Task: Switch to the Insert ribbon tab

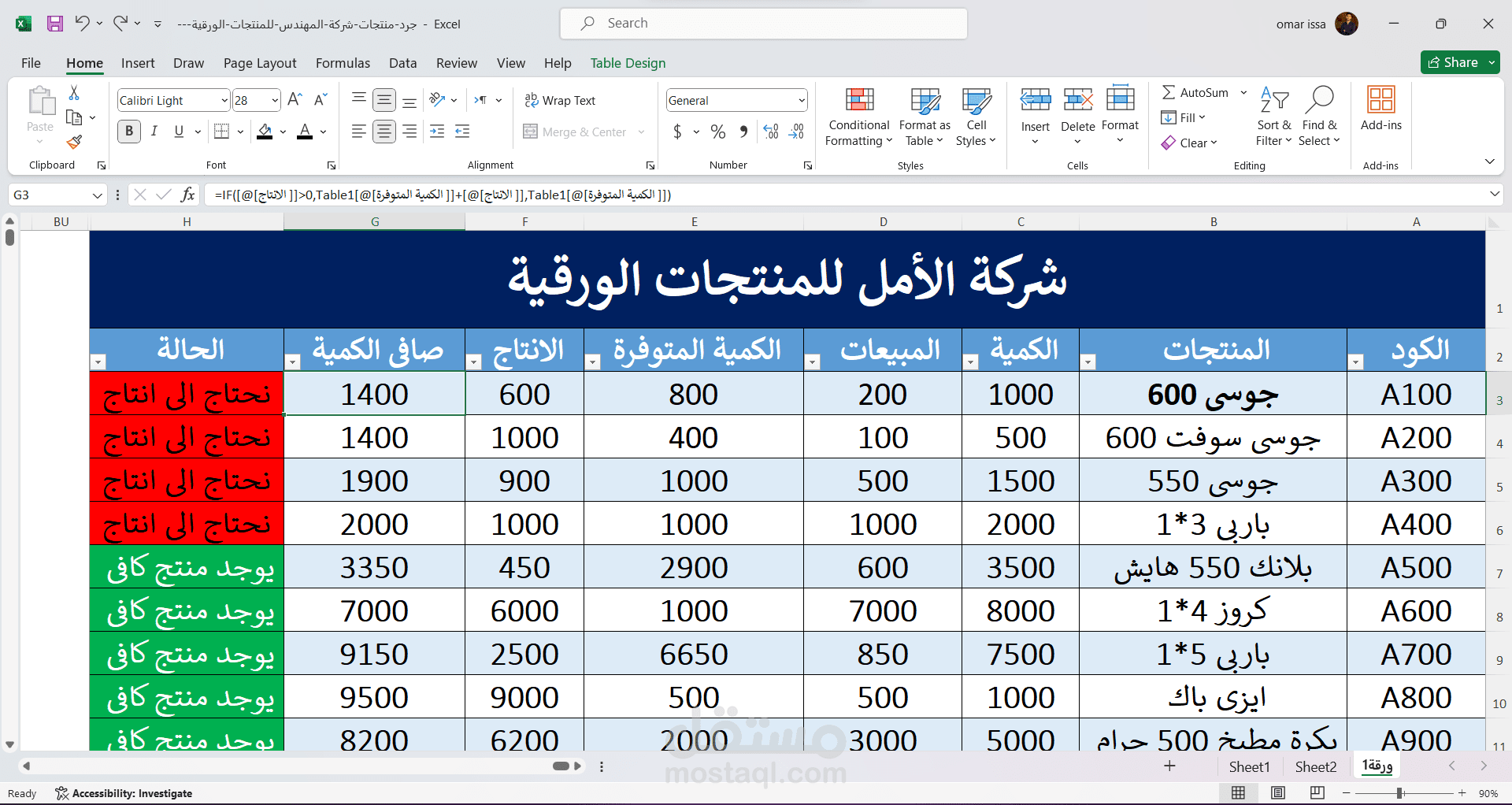Action: pyautogui.click(x=138, y=63)
